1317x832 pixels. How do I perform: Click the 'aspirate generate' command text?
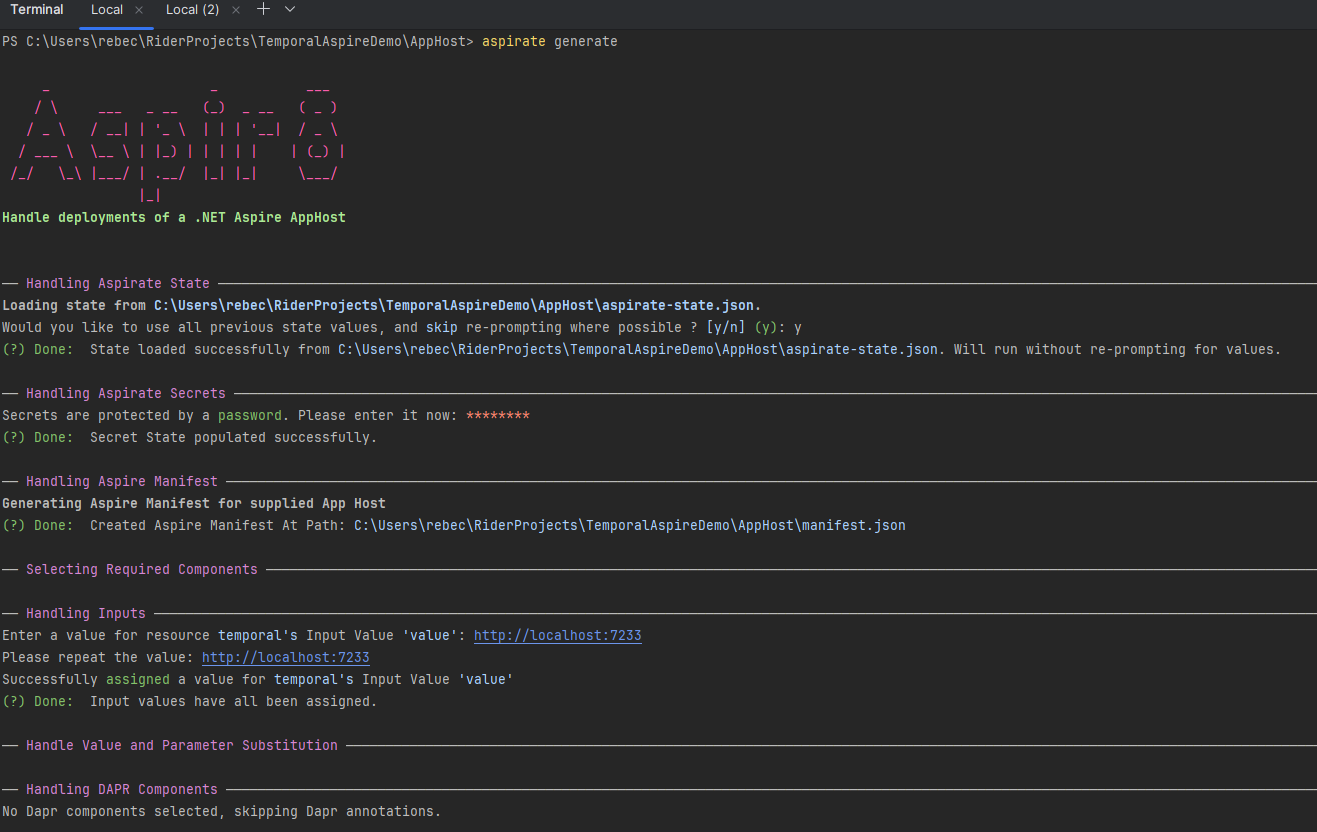click(x=550, y=42)
